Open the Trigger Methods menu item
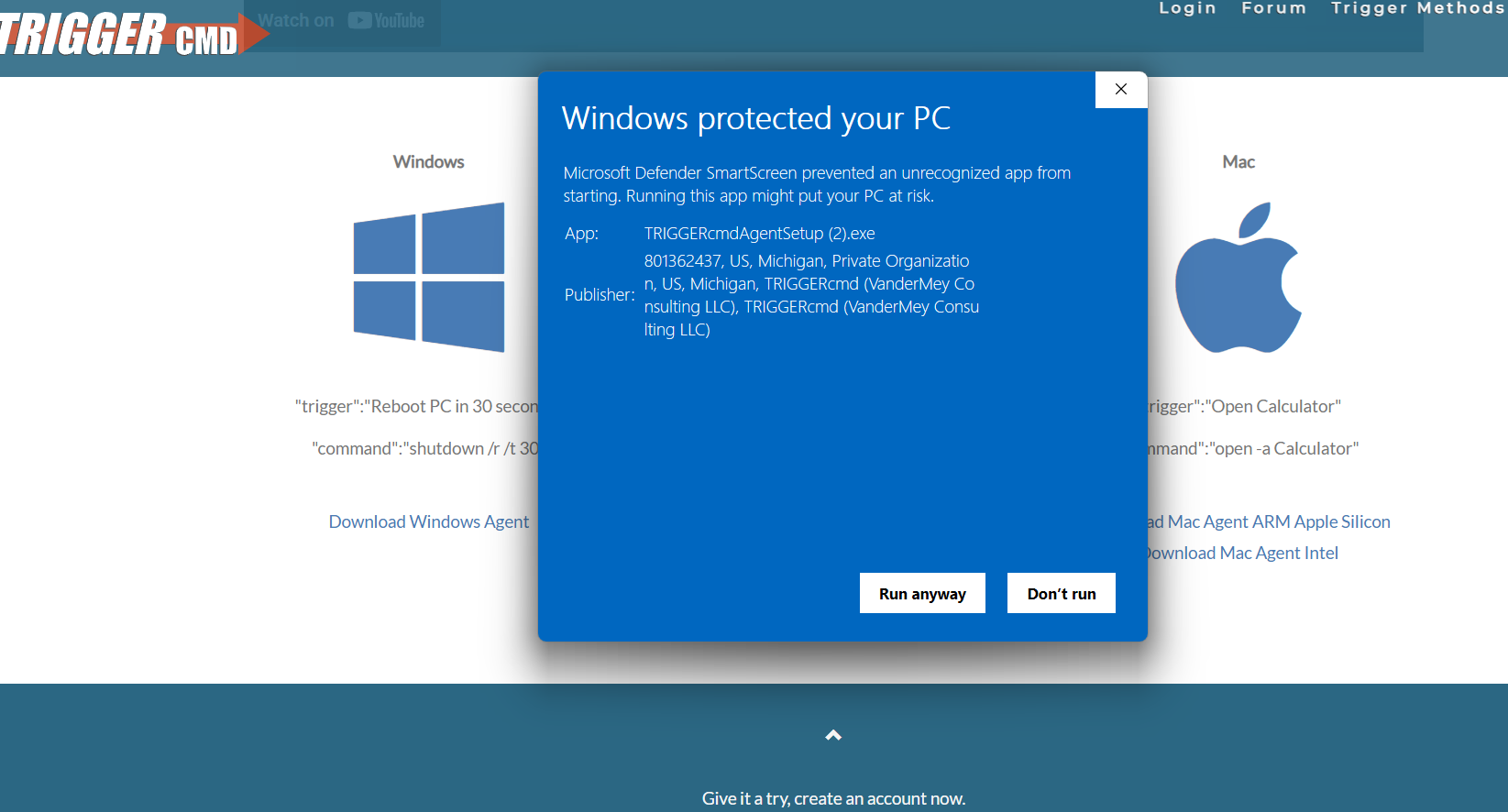The width and height of the screenshot is (1508, 812). [x=1417, y=8]
